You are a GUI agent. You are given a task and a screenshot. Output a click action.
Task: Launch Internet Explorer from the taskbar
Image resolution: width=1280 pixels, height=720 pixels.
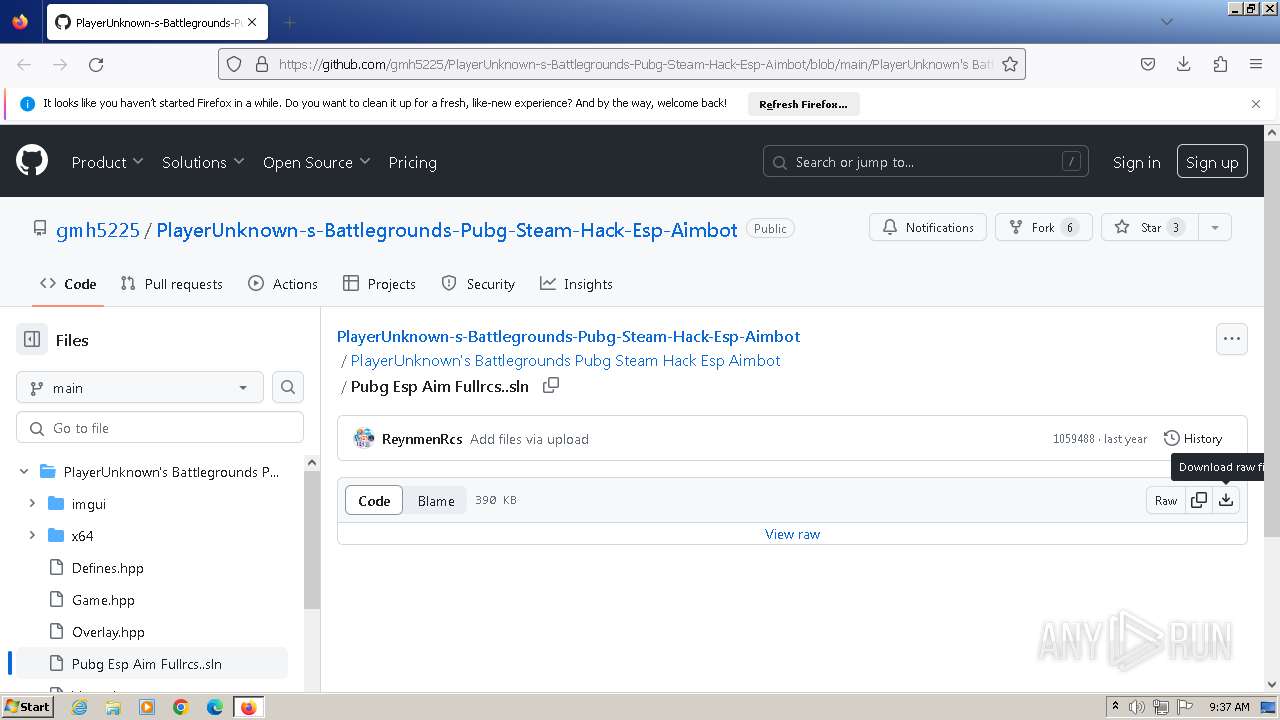80,707
